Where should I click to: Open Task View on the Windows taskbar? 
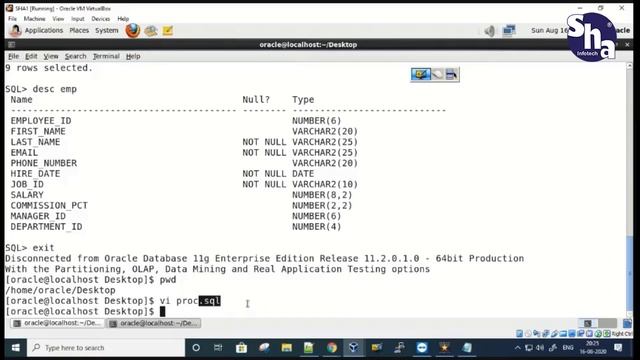tap(218, 348)
